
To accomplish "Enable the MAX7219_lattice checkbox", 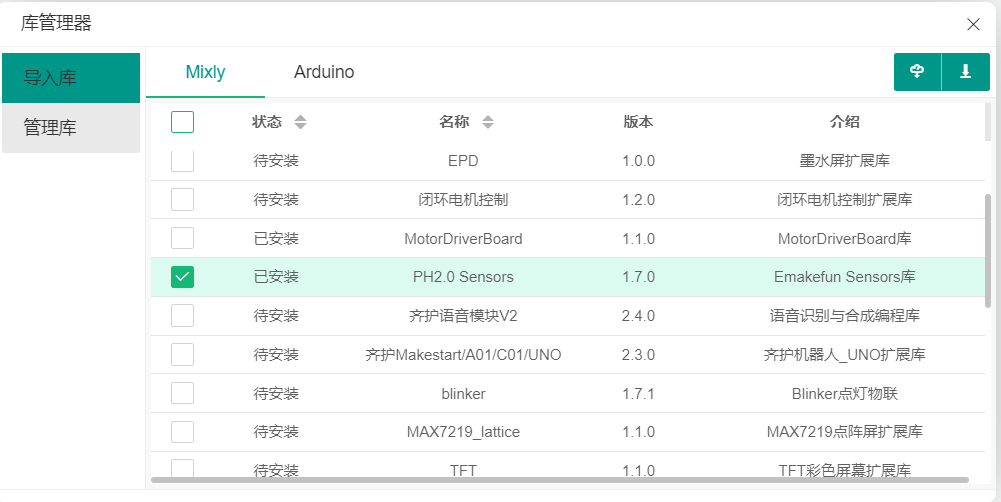I will click(183, 432).
